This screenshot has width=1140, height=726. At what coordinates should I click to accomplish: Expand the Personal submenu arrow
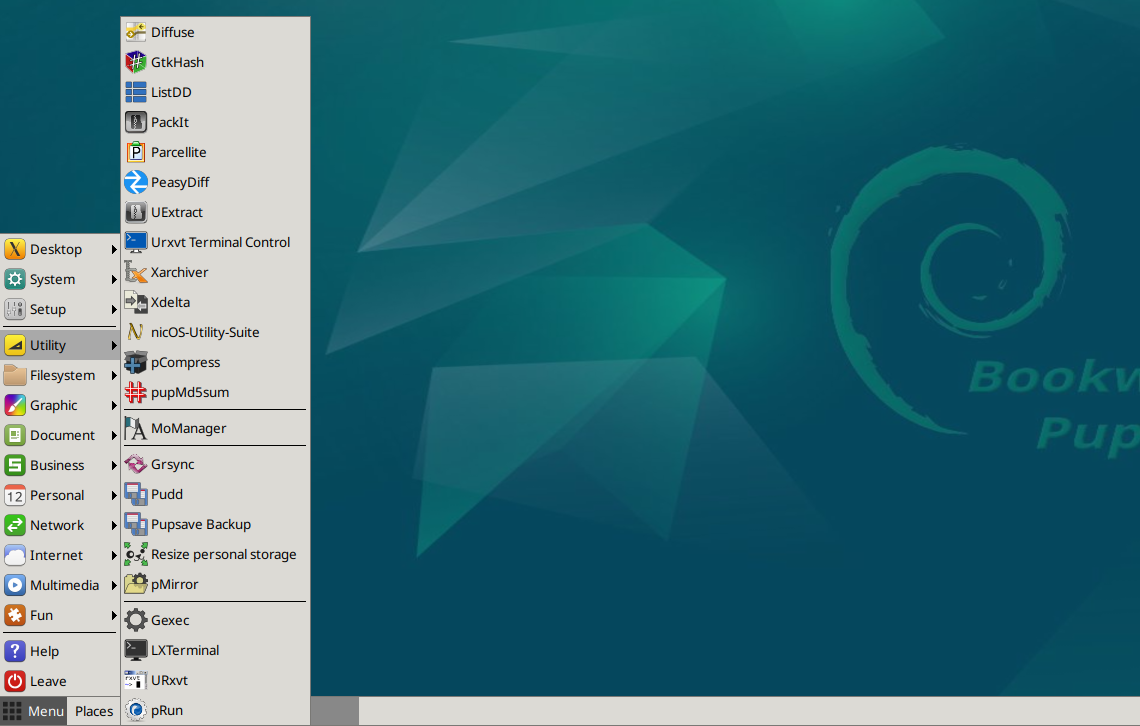[x=113, y=496]
